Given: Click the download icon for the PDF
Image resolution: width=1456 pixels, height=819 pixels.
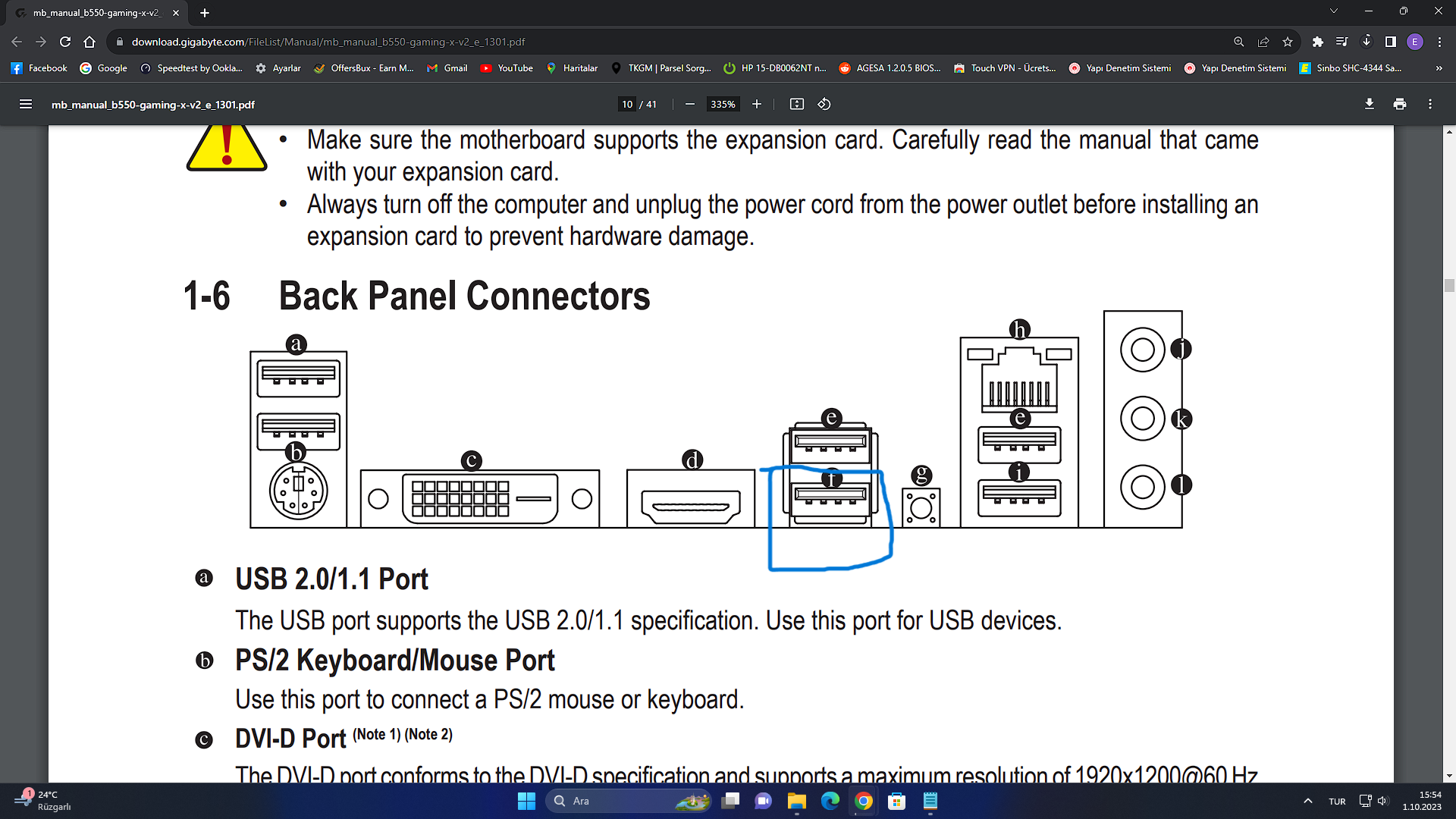Looking at the screenshot, I should tap(1369, 104).
